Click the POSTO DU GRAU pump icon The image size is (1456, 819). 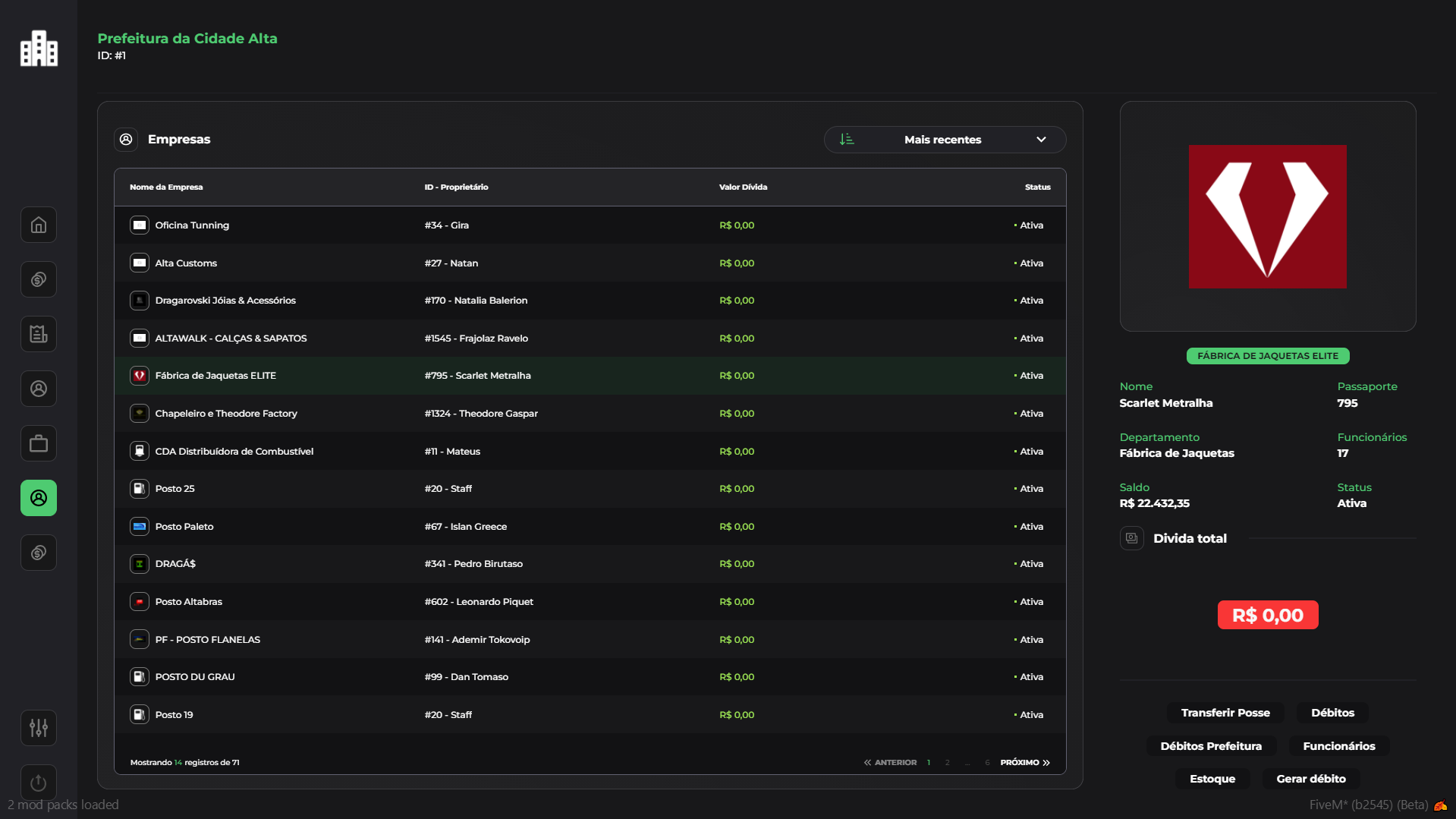(x=140, y=677)
